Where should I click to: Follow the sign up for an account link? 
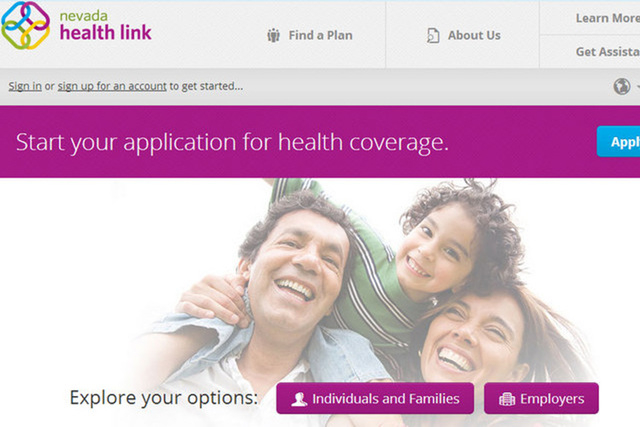click(x=112, y=86)
